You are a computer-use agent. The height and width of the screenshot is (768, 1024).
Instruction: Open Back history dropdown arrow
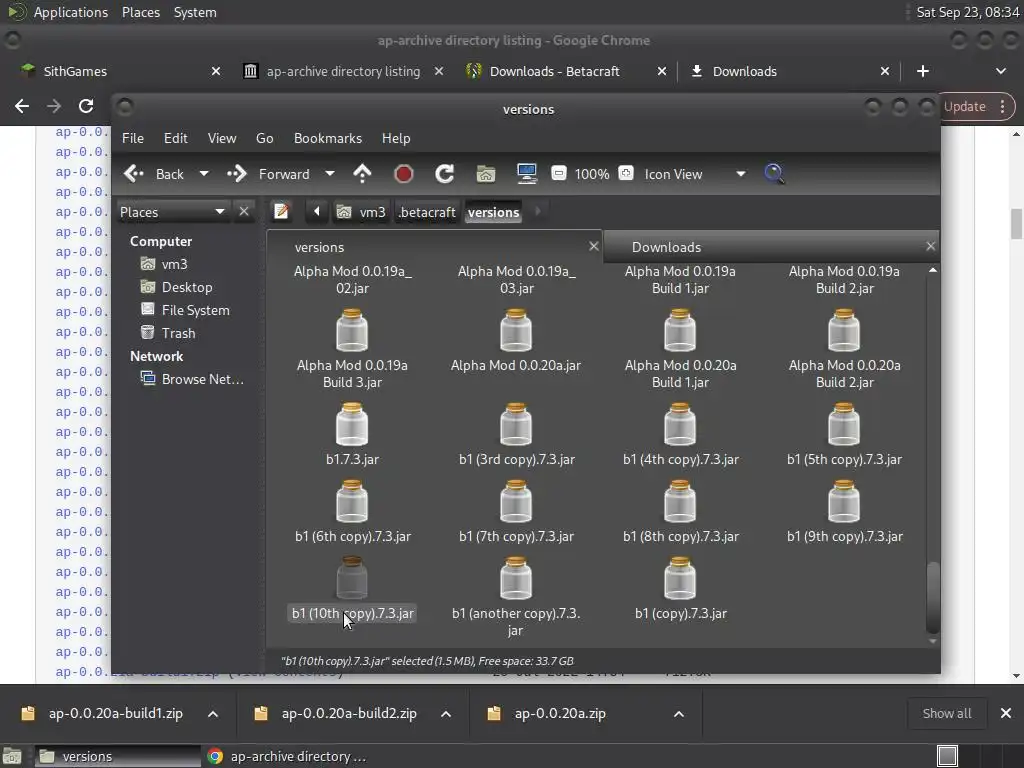click(x=204, y=174)
